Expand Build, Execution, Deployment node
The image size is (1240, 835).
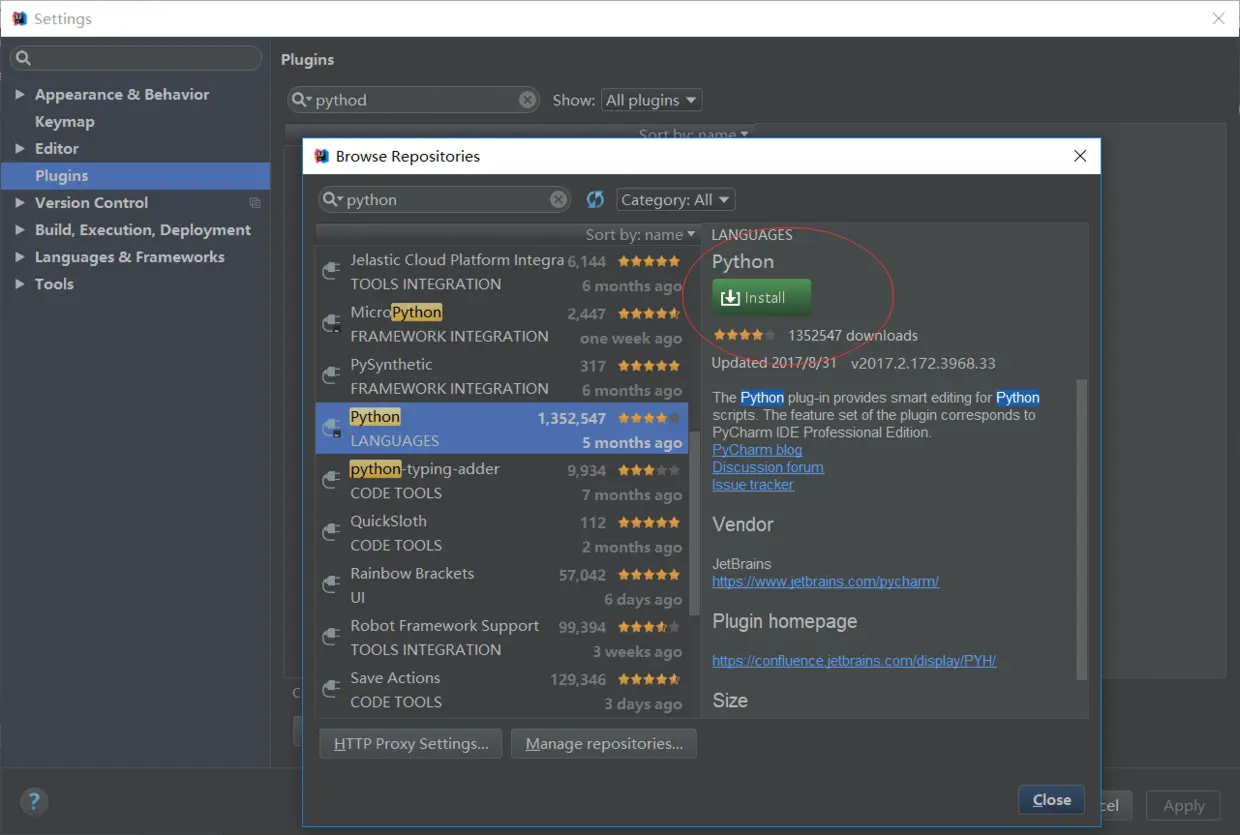(x=19, y=229)
